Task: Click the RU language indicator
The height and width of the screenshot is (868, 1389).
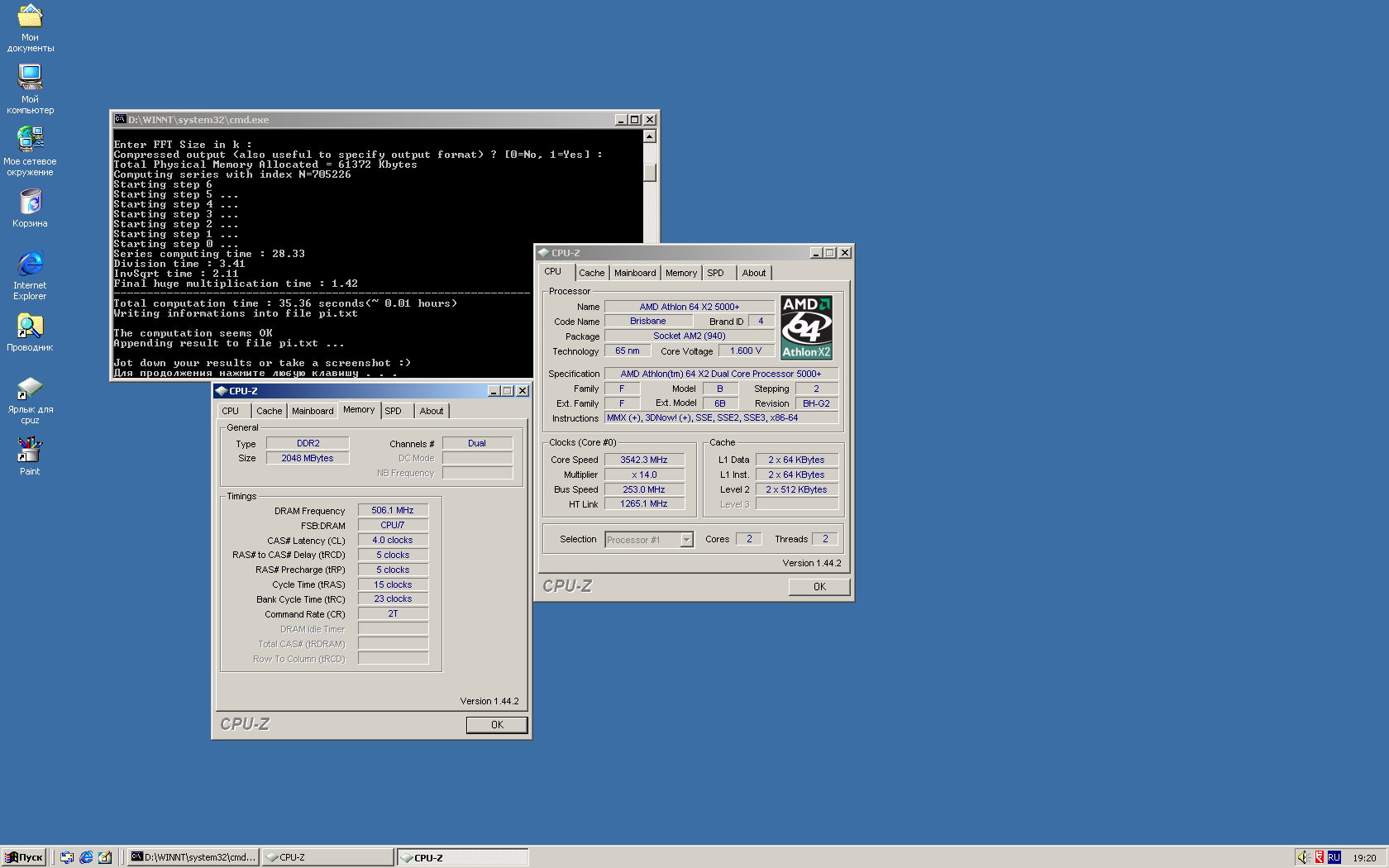Action: [1334, 857]
